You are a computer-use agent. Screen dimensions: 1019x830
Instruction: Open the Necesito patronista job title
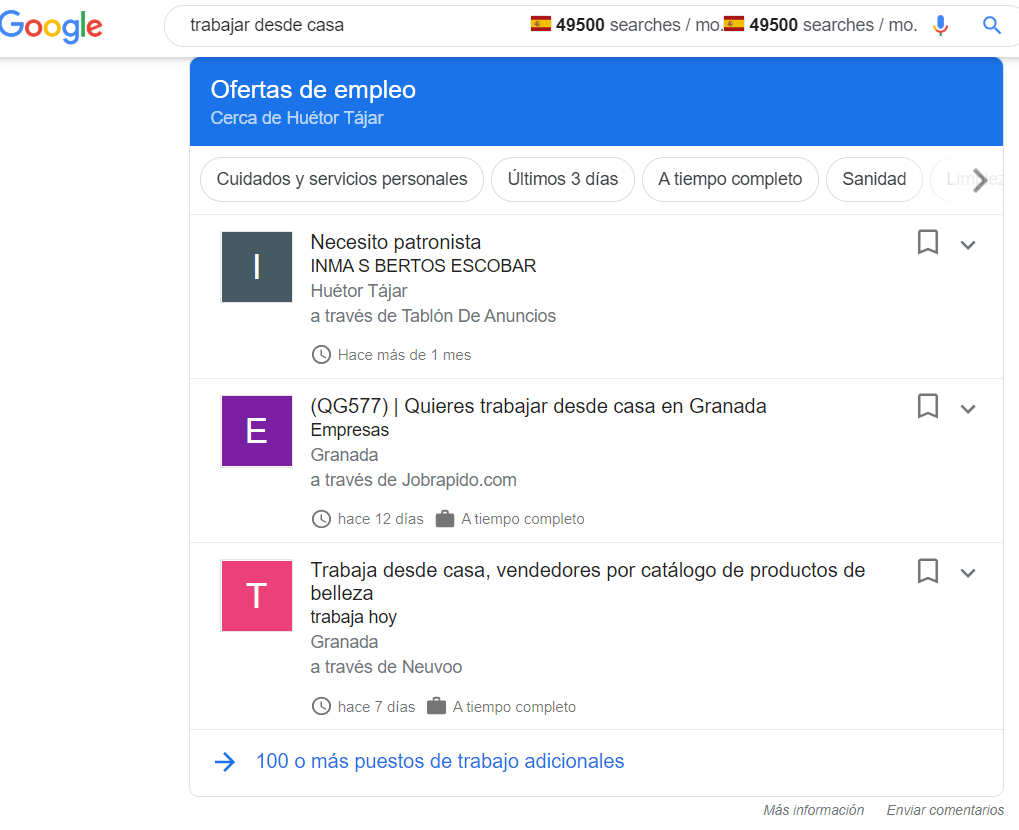coord(396,242)
